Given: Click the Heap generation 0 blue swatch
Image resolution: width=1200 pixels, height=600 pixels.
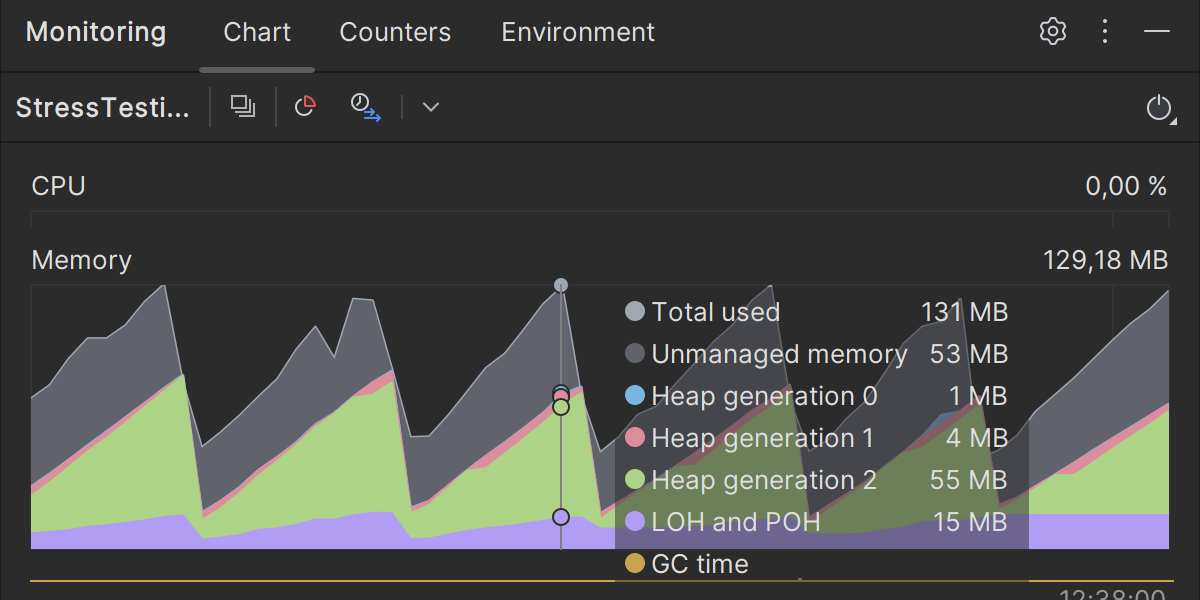Looking at the screenshot, I should click(635, 396).
